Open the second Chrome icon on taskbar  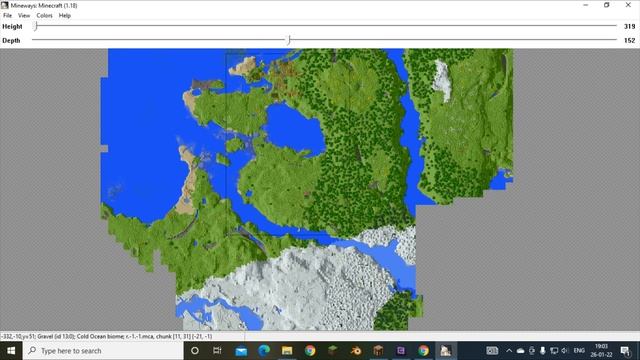pos(423,351)
